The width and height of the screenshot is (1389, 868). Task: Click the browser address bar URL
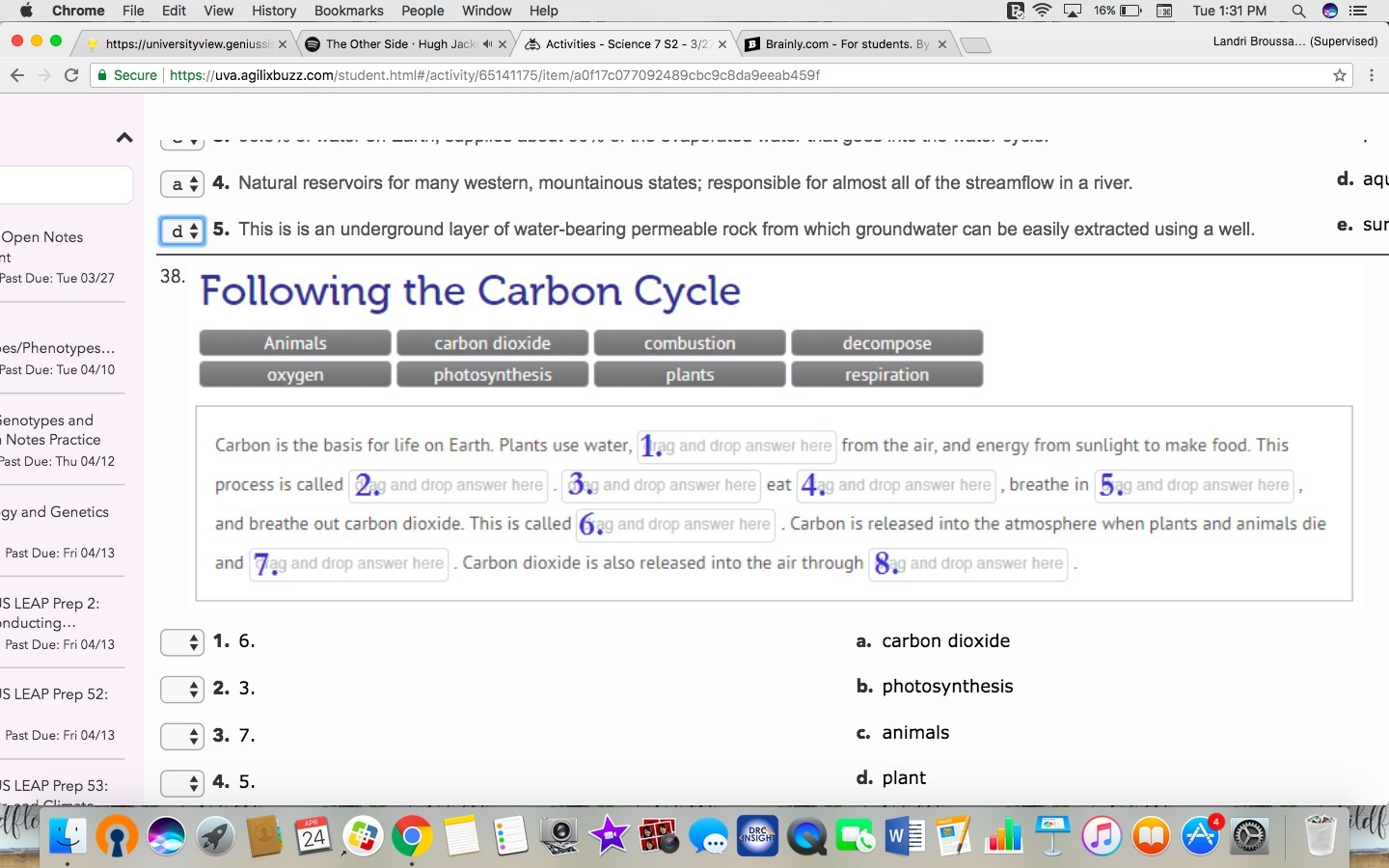tap(494, 75)
